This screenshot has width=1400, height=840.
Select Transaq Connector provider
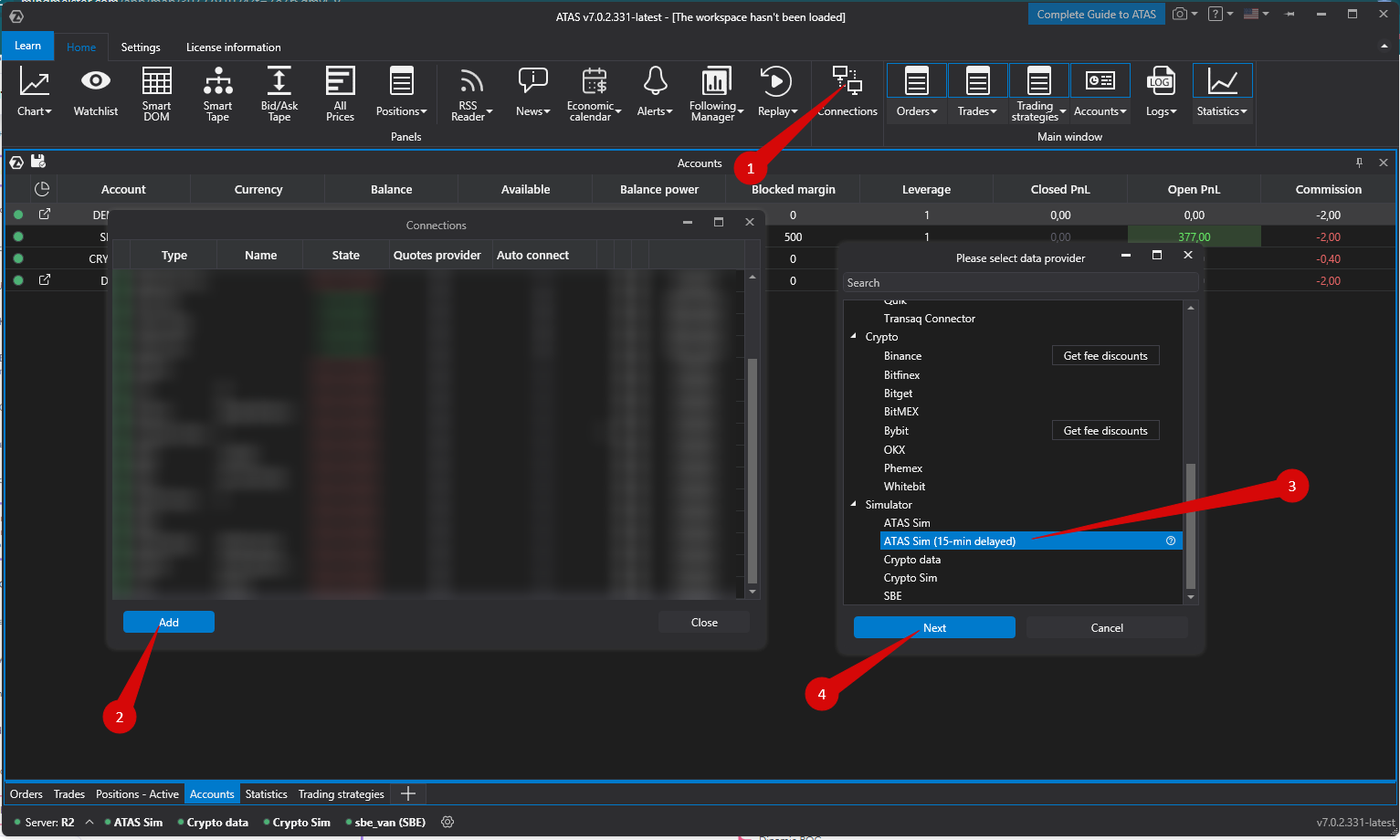pyautogui.click(x=929, y=319)
